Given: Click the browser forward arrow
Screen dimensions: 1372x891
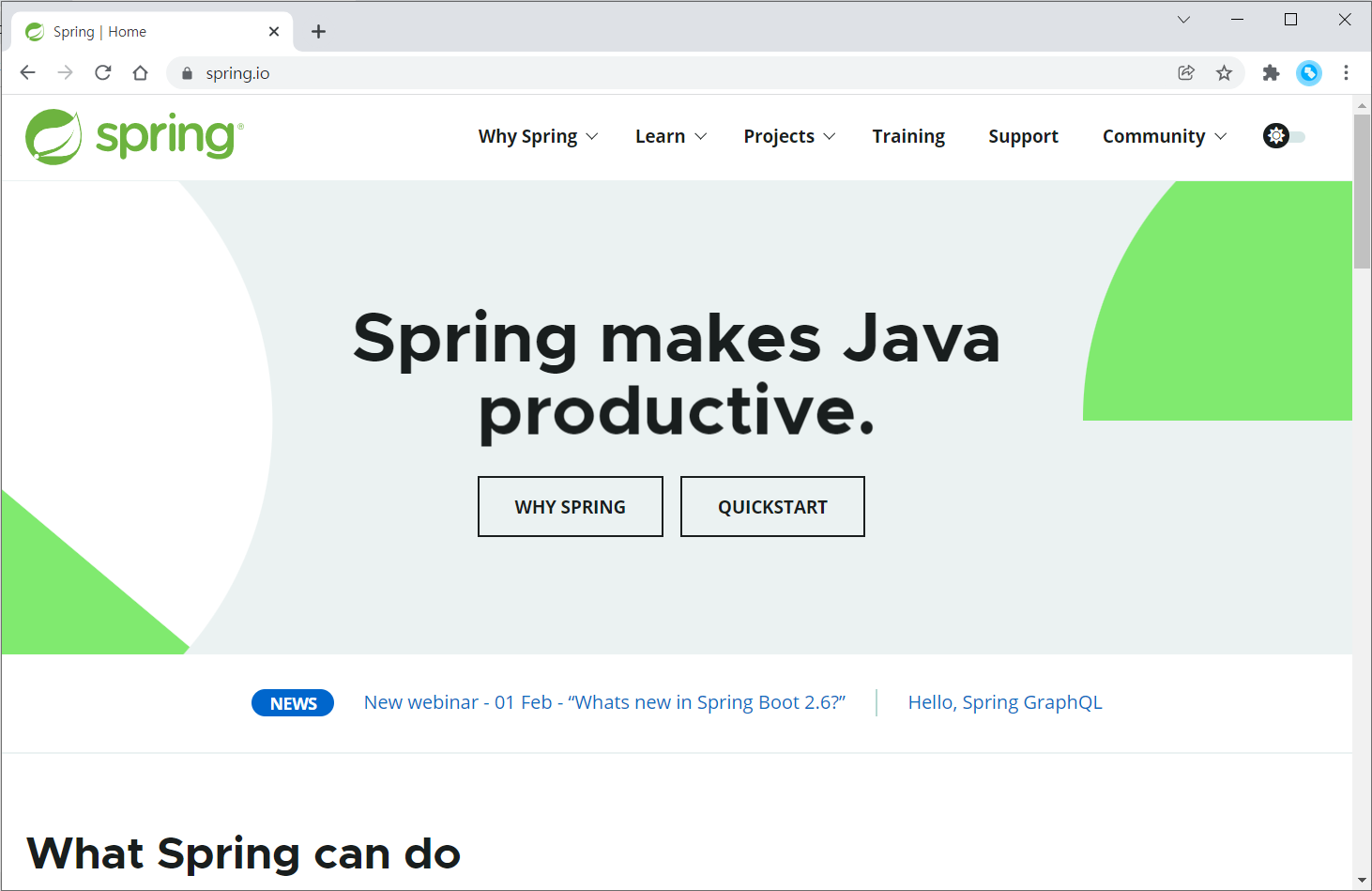Looking at the screenshot, I should (65, 72).
